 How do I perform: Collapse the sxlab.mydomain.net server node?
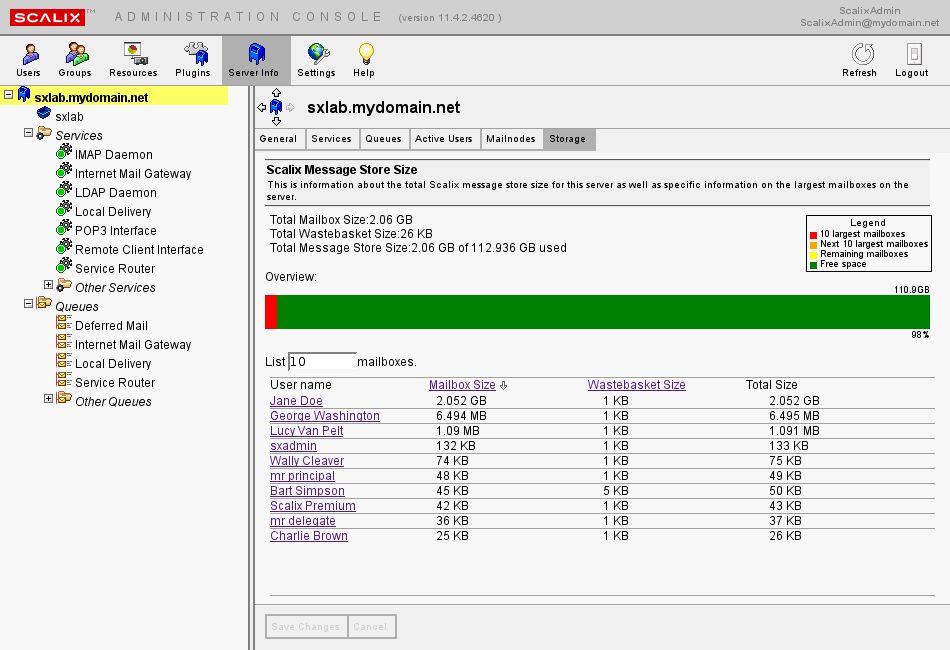pos(9,96)
